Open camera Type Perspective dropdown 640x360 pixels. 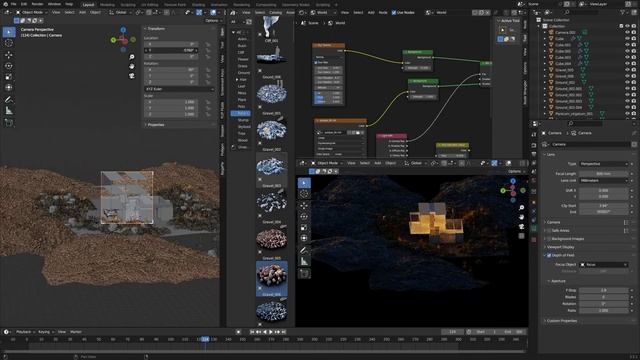(603, 164)
